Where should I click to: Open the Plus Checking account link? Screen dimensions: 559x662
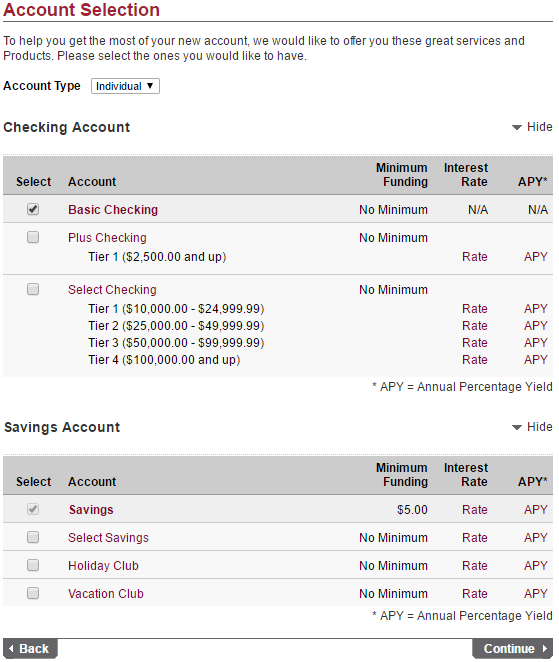(107, 238)
